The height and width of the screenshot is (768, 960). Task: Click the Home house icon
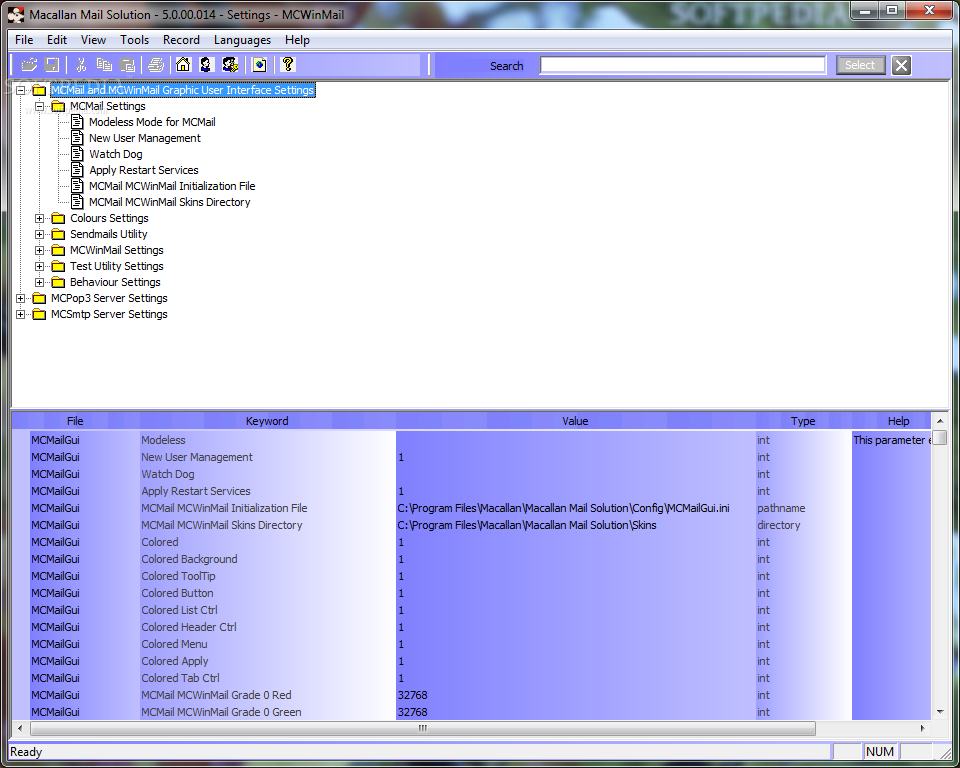[183, 65]
